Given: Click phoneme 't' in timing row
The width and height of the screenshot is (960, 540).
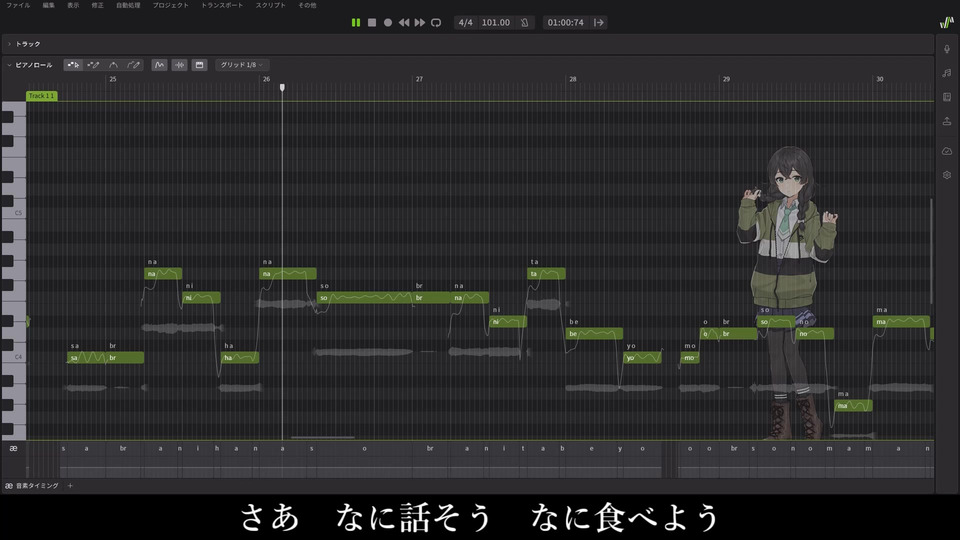Looking at the screenshot, I should (523, 449).
